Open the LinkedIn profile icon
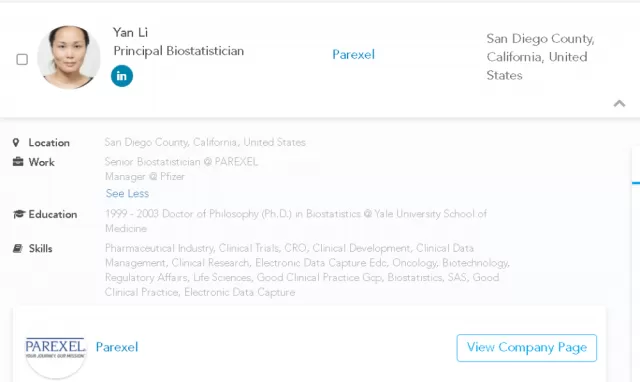640x382 pixels. (122, 76)
